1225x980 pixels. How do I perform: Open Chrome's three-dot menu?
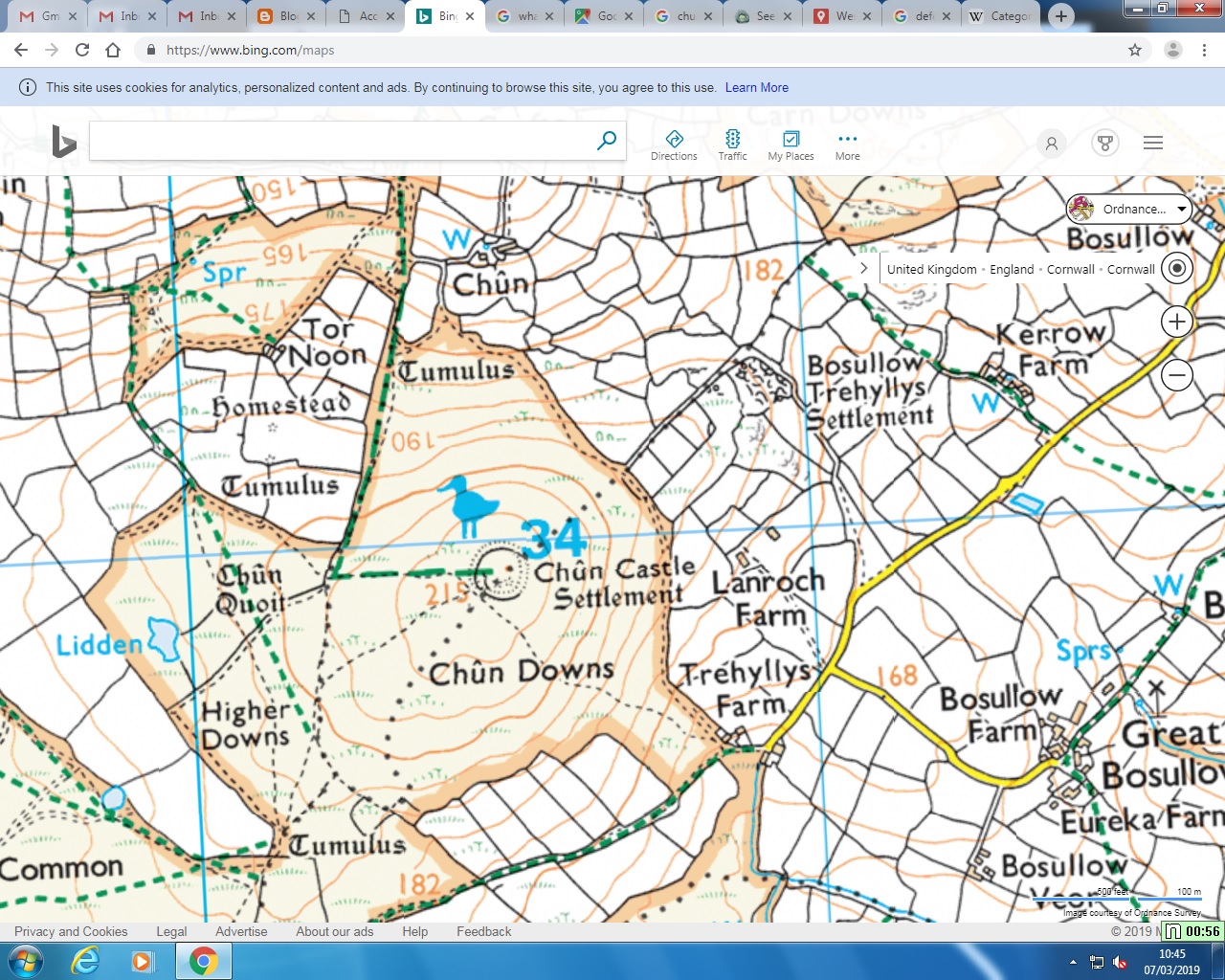1203,50
